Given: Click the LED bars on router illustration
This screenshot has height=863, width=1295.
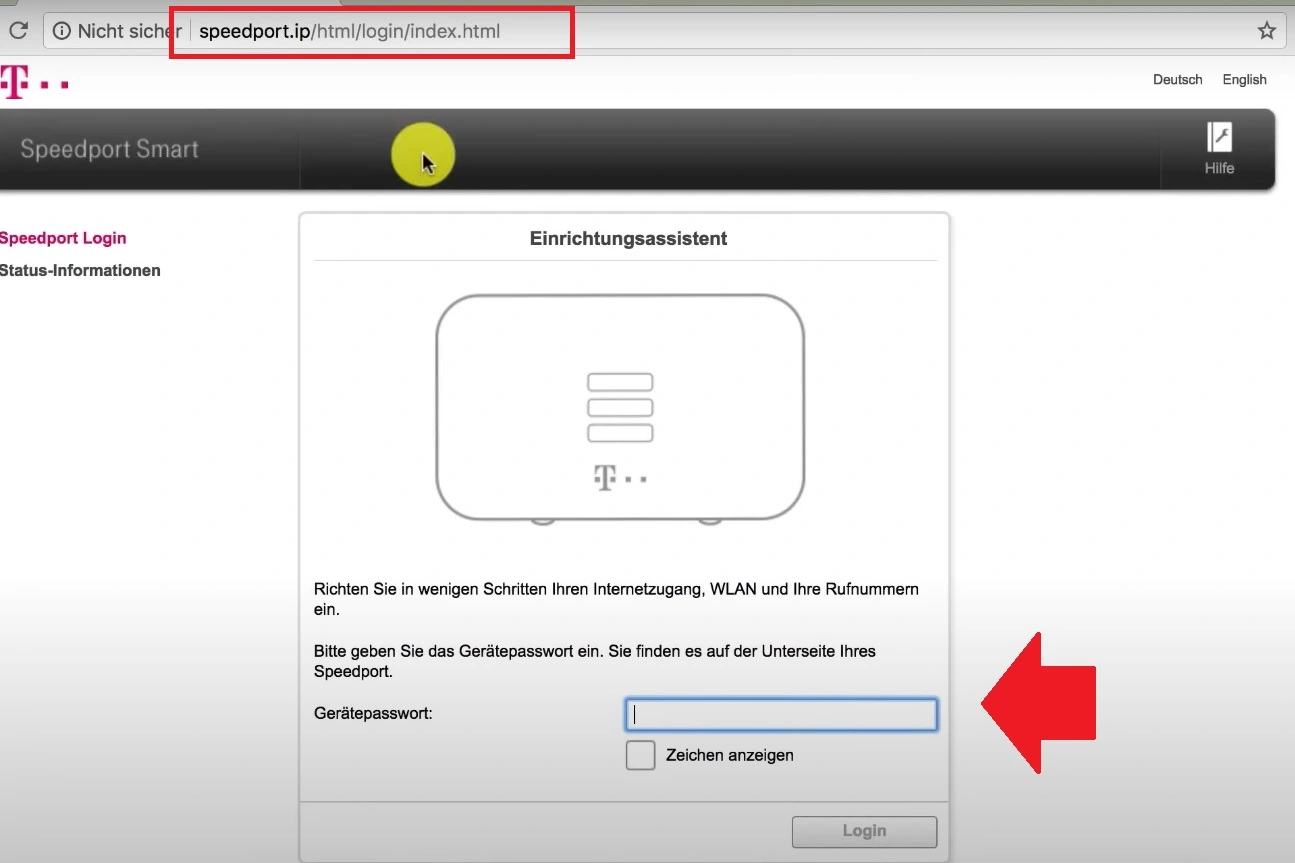Looking at the screenshot, I should [620, 407].
